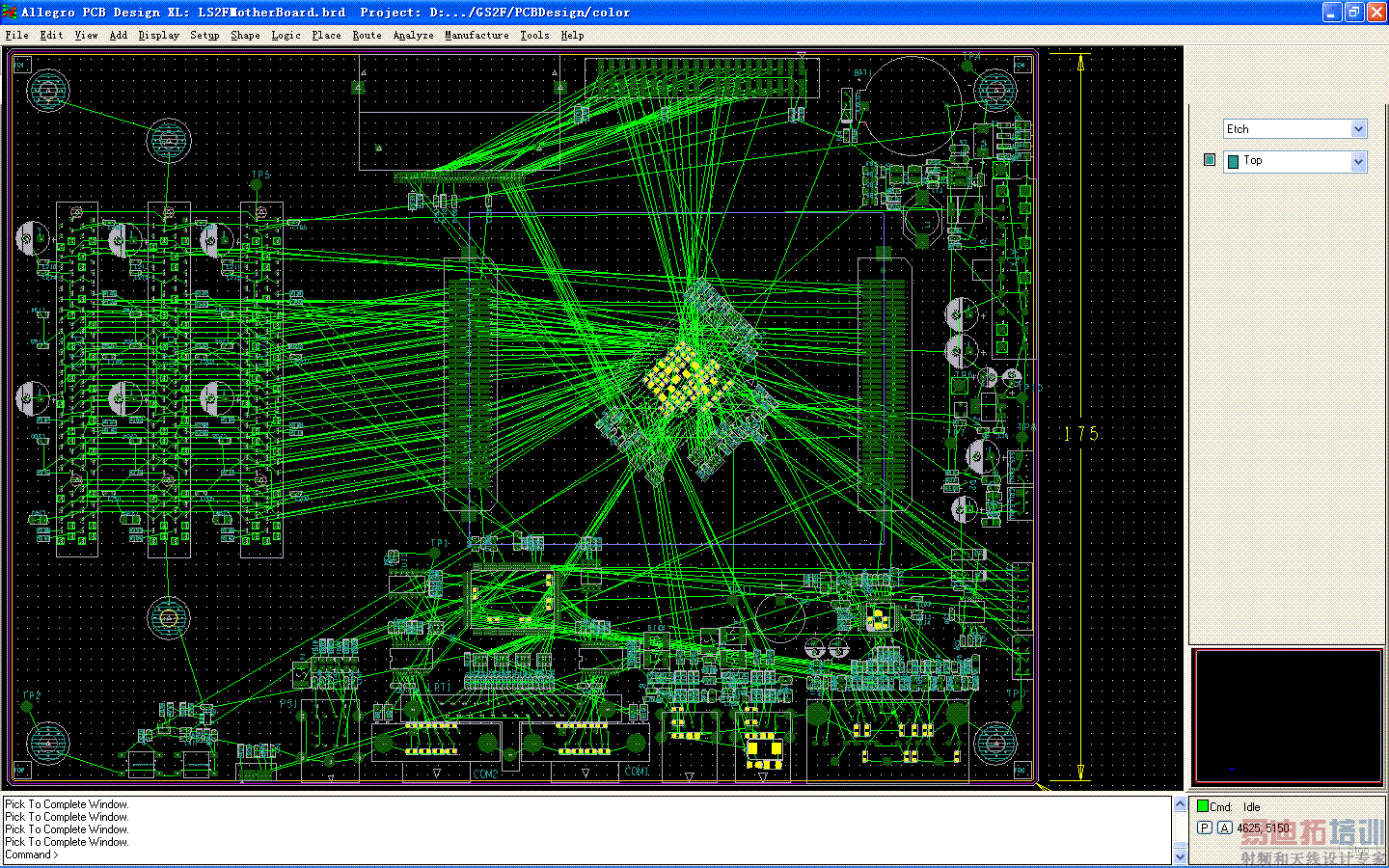Click the green Cmd status indicator

click(x=1202, y=806)
